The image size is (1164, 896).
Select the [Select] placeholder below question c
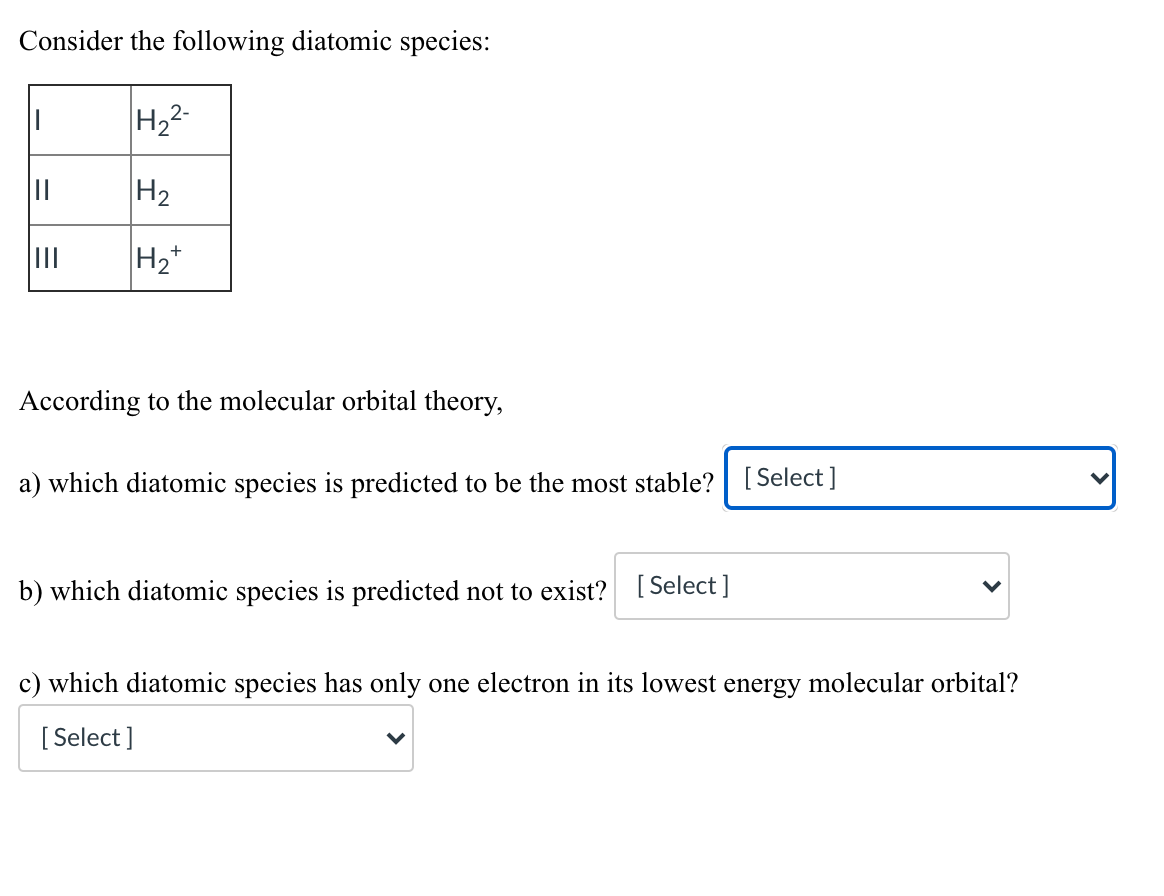(x=87, y=737)
